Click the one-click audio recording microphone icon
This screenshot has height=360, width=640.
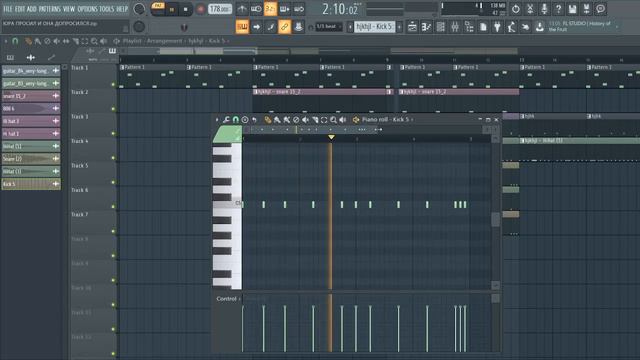[544, 9]
